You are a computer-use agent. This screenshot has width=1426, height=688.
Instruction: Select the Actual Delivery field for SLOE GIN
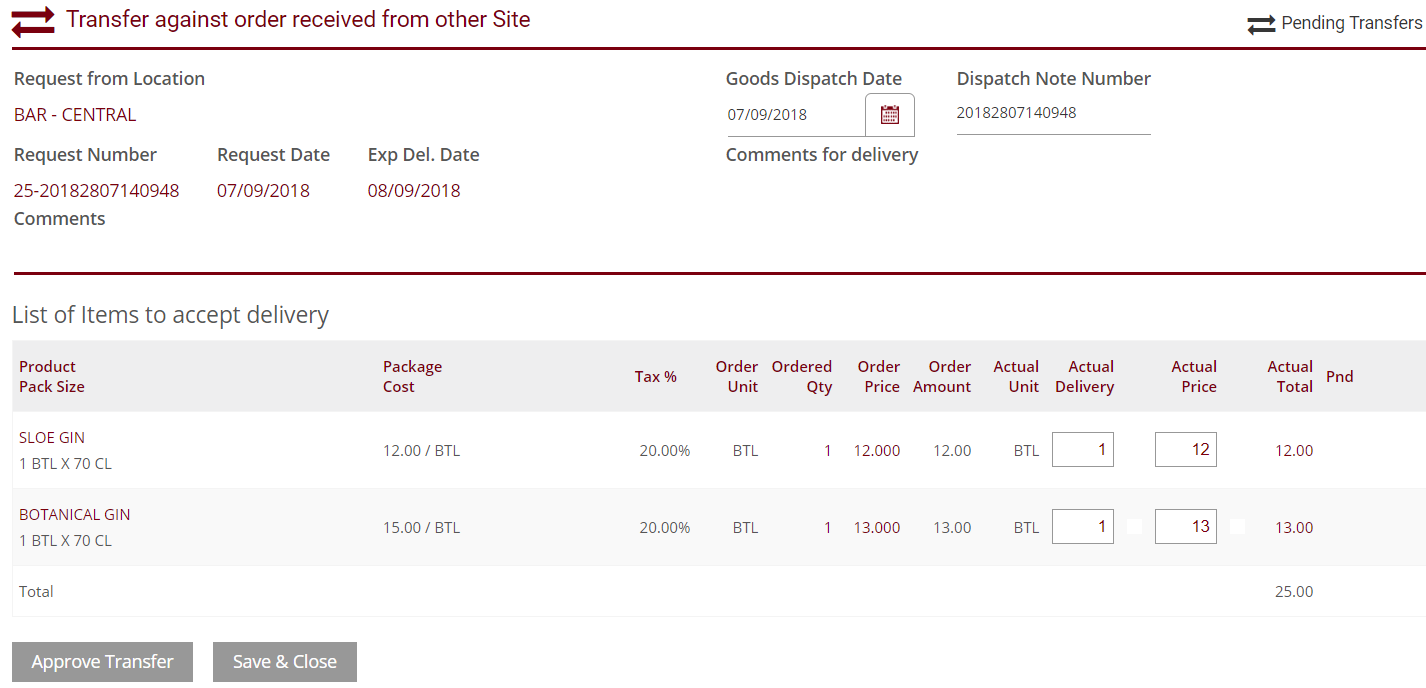click(x=1082, y=449)
